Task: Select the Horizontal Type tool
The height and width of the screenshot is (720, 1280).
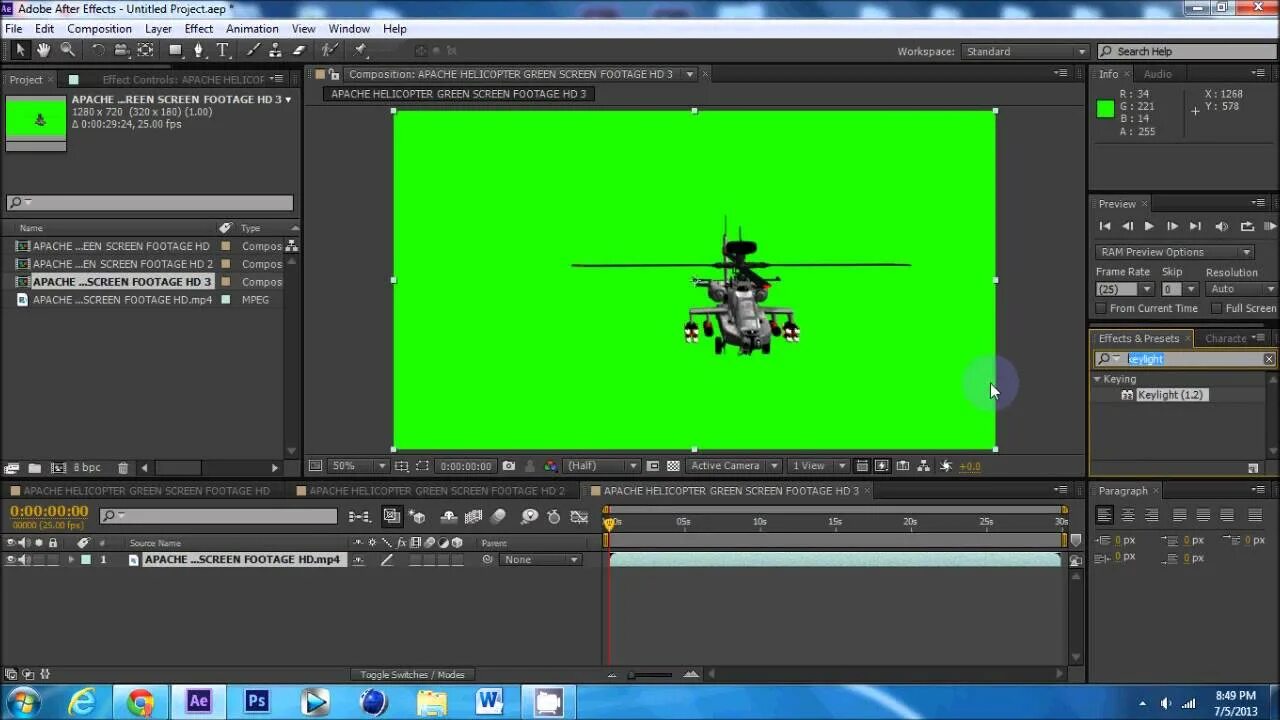Action: pyautogui.click(x=223, y=50)
